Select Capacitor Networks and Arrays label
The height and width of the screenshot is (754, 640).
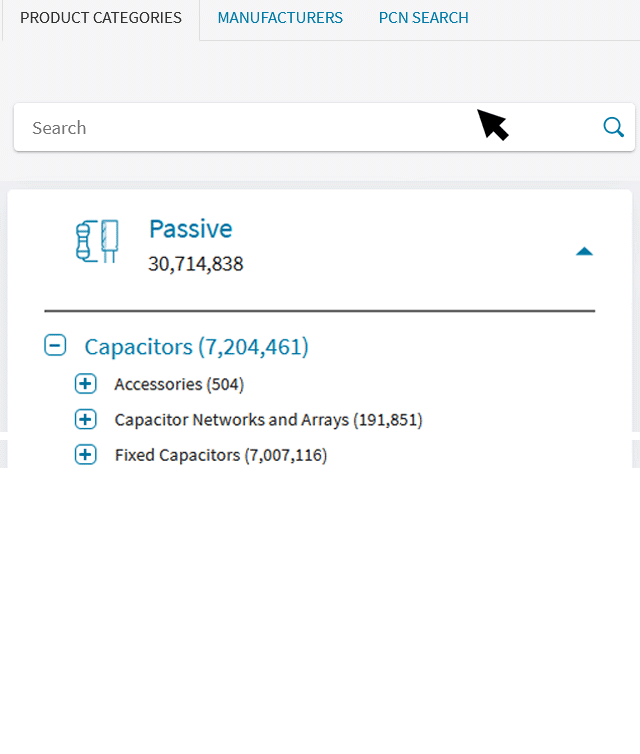[x=232, y=420]
